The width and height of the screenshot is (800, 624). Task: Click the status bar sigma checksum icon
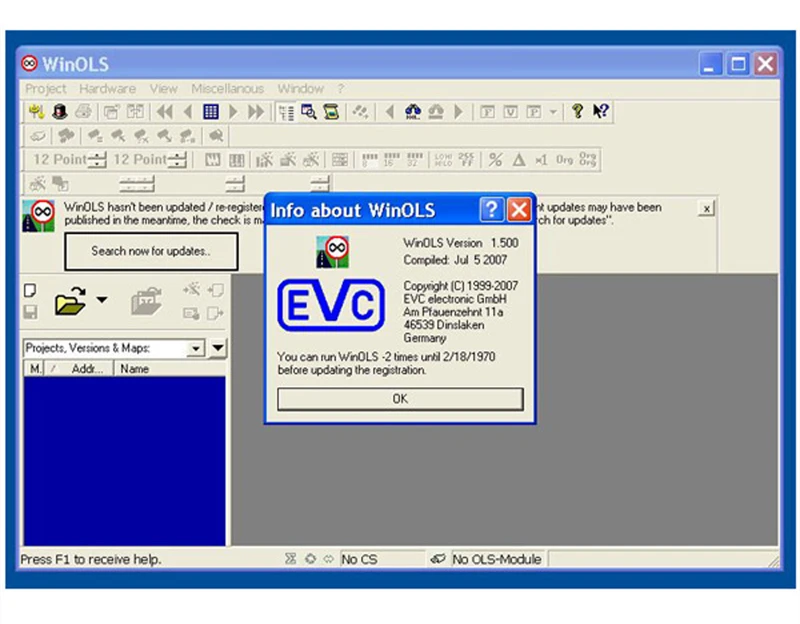290,559
